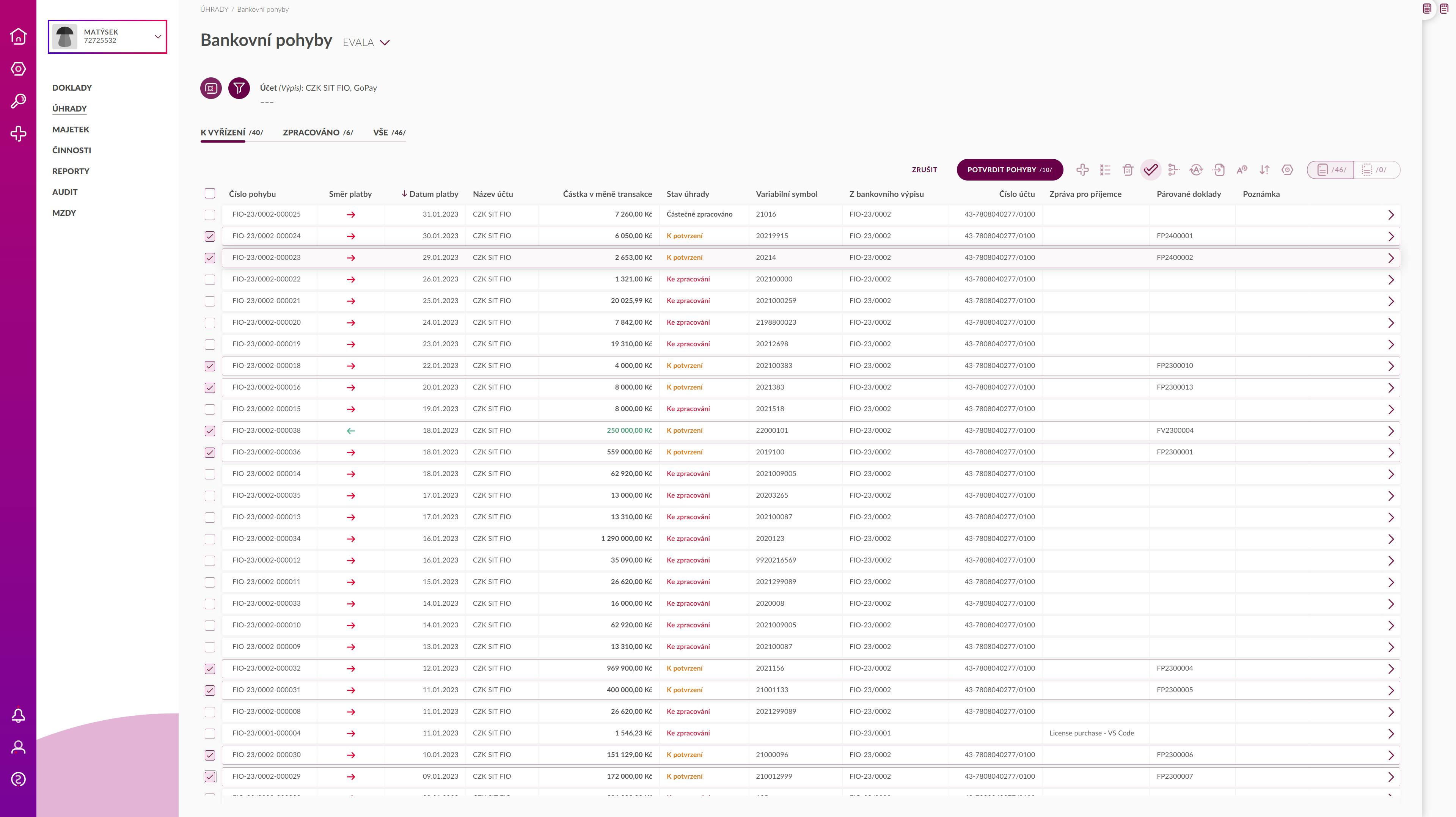Uncheck the box for row FIO-23/0002-000038

pos(210,431)
